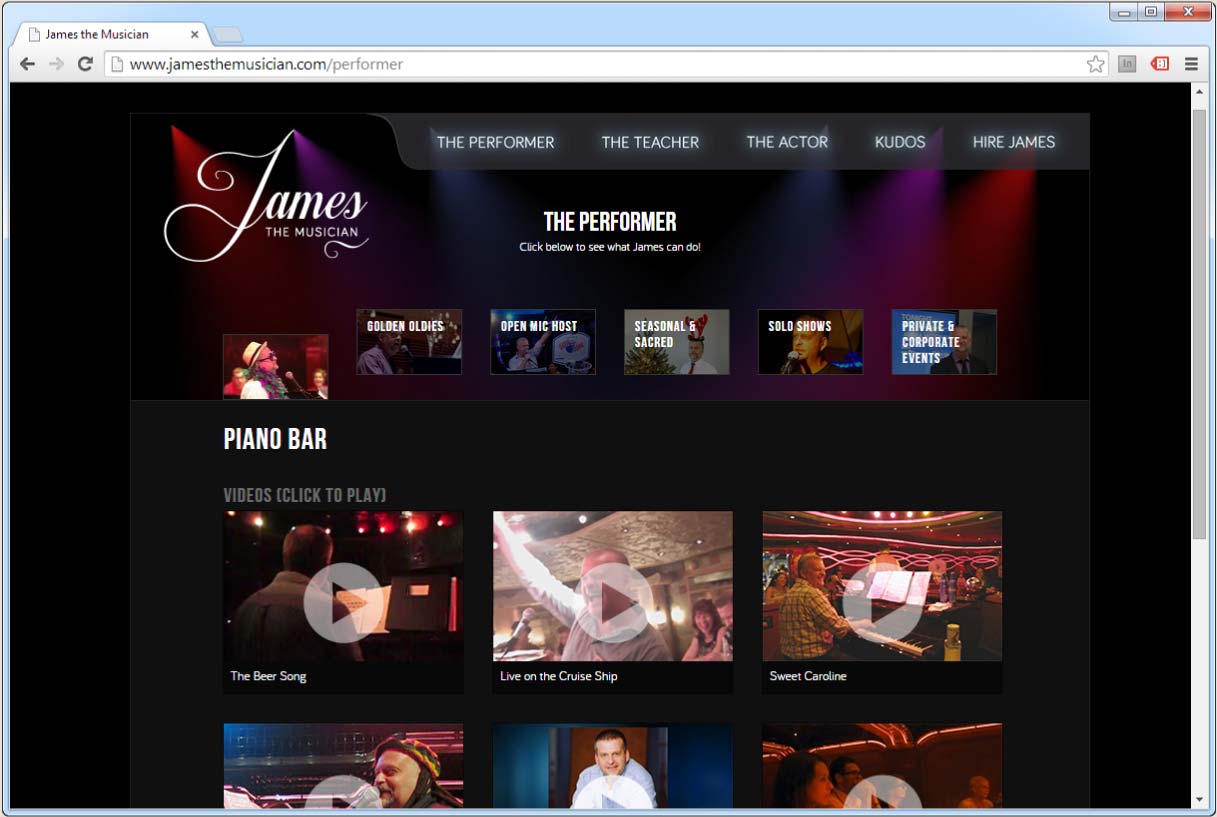
Task: Click the browser forward arrow
Action: point(56,64)
